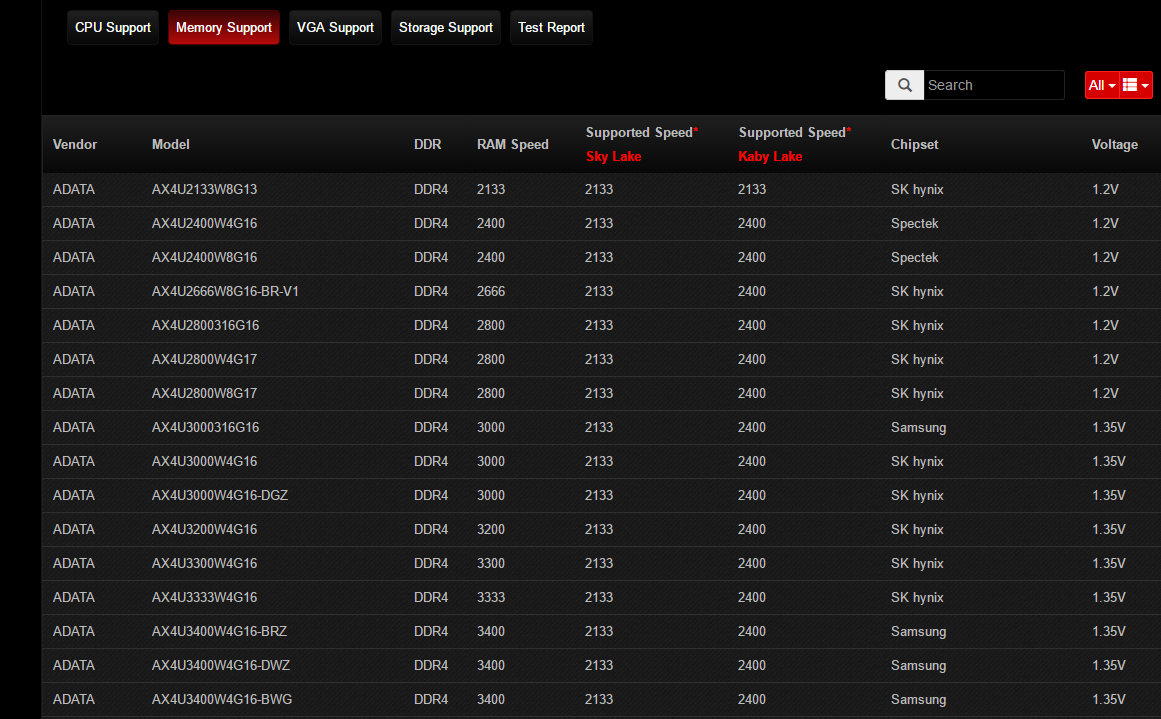Switch to CPU Support tab
Viewport: 1161px width, 719px height.
(x=113, y=27)
